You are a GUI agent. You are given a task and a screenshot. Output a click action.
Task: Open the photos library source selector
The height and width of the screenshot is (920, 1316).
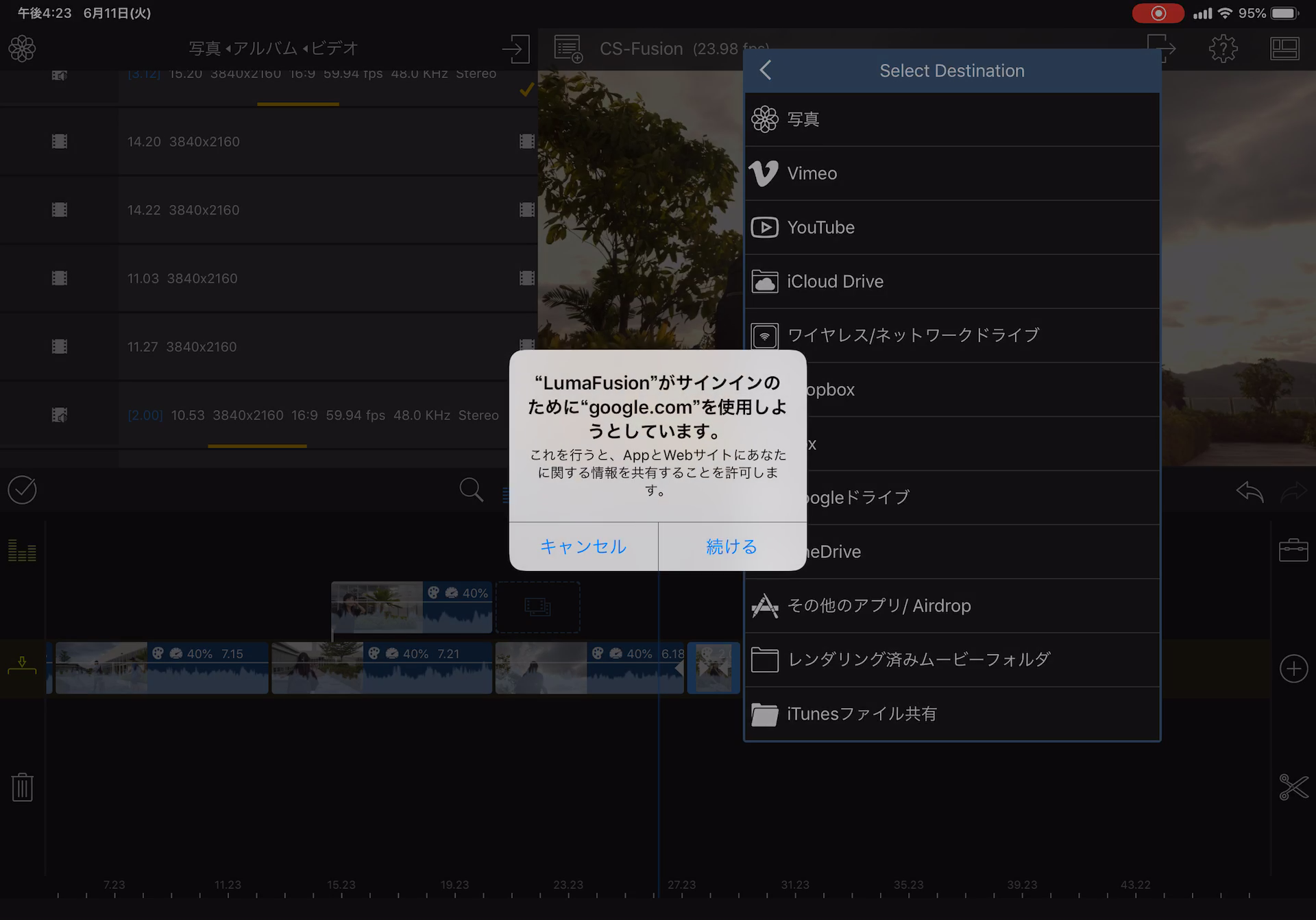pos(22,49)
